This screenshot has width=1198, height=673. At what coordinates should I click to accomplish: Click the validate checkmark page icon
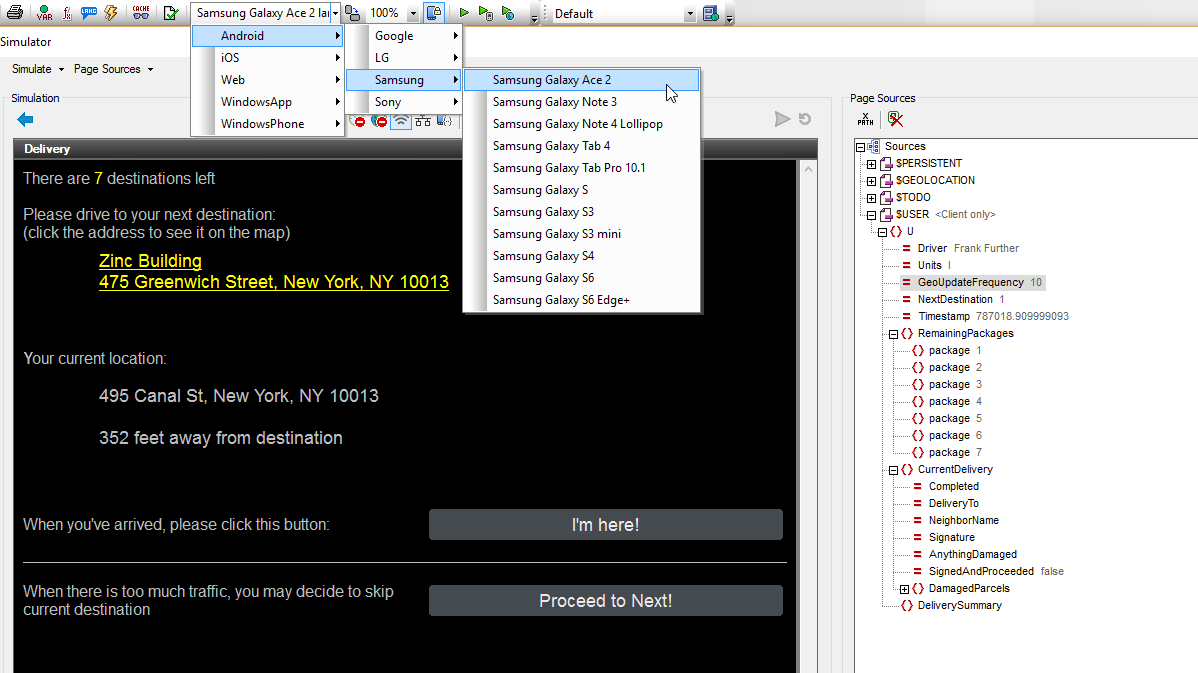click(170, 13)
